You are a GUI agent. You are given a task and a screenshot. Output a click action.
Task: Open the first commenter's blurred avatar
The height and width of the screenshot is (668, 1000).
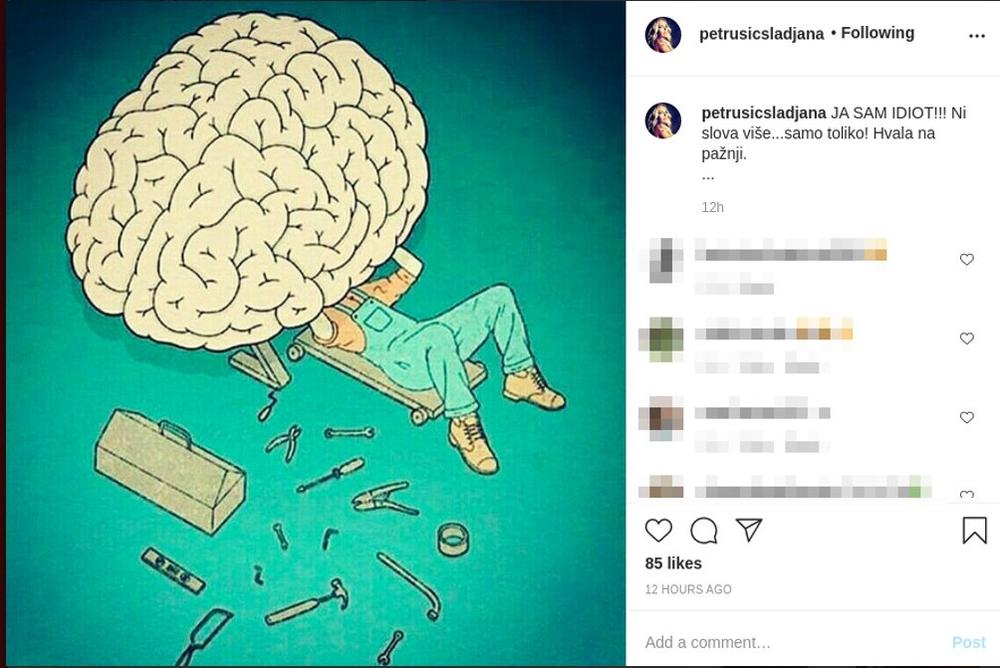click(663, 260)
